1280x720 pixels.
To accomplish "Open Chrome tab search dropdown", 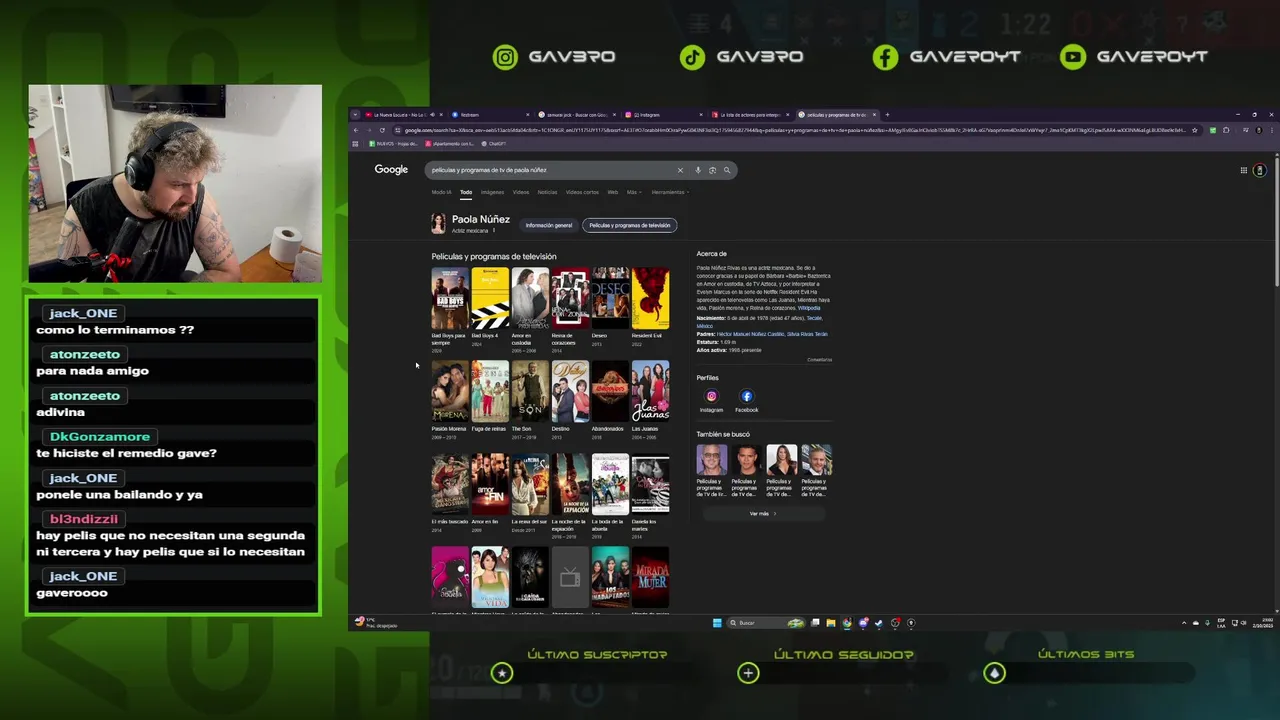I will [355, 115].
